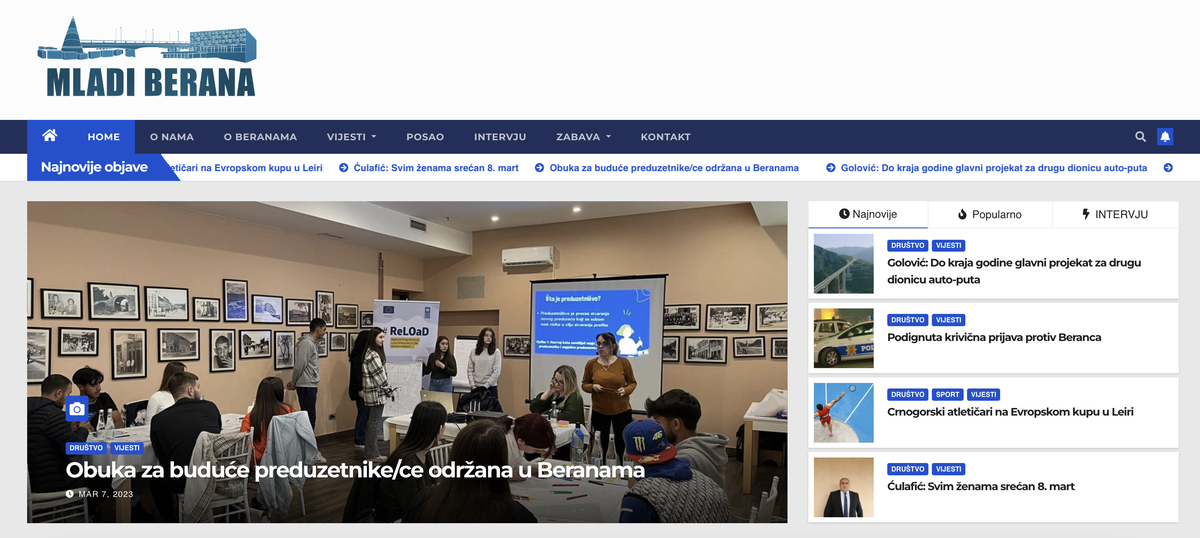Open the POSAO menu item
Screen dimensions: 1200x538
coord(425,137)
